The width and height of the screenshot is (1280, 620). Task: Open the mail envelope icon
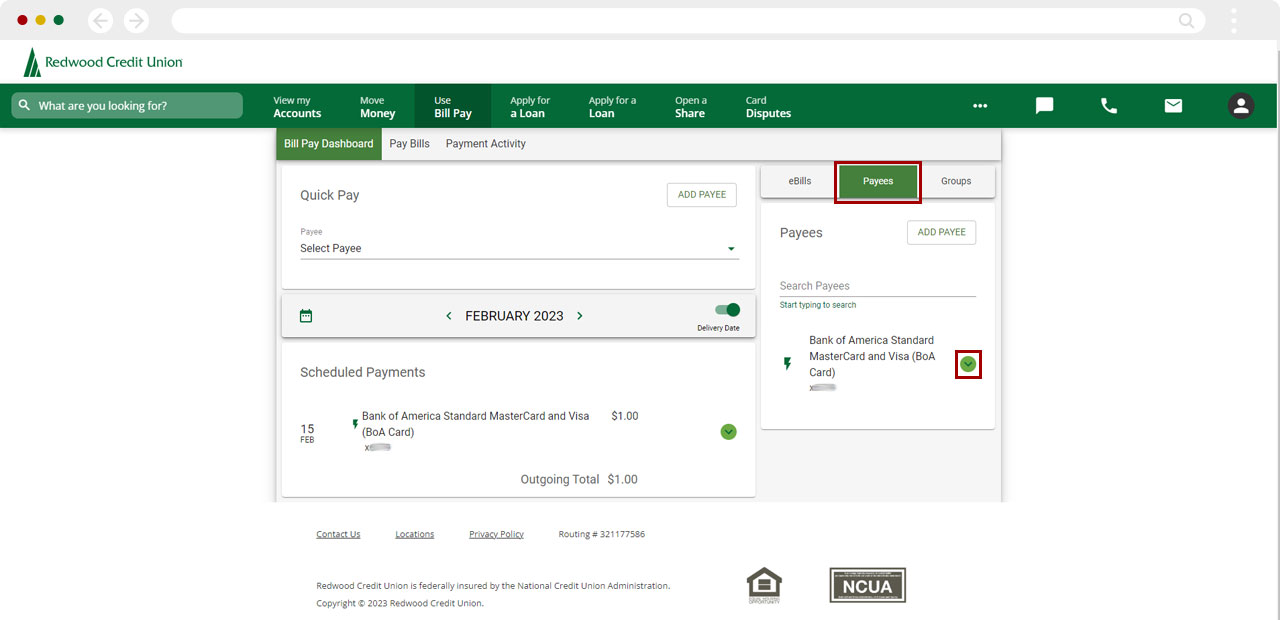pyautogui.click(x=1173, y=106)
